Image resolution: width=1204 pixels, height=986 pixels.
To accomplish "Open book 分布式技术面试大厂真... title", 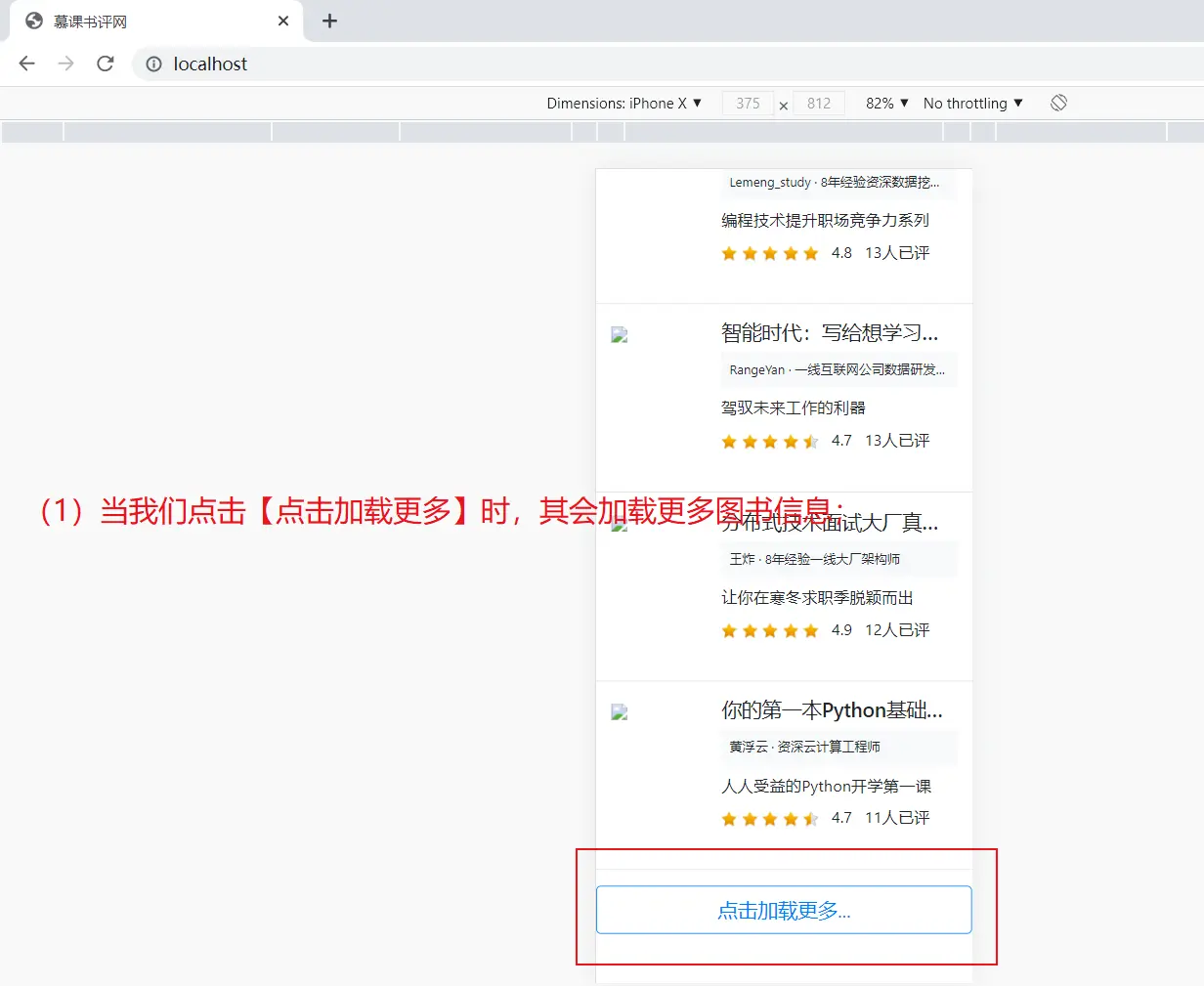I will point(830,523).
